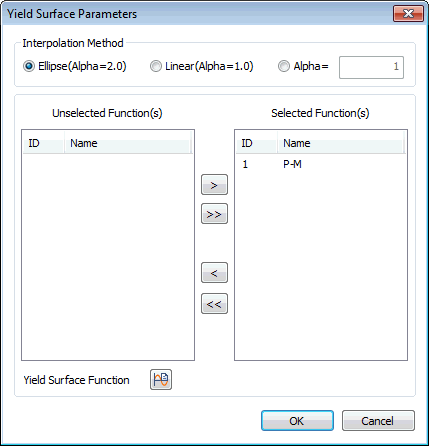This screenshot has height=446, width=429.
Task: Click Unselected Functions ID column header
Action: (x=44, y=143)
